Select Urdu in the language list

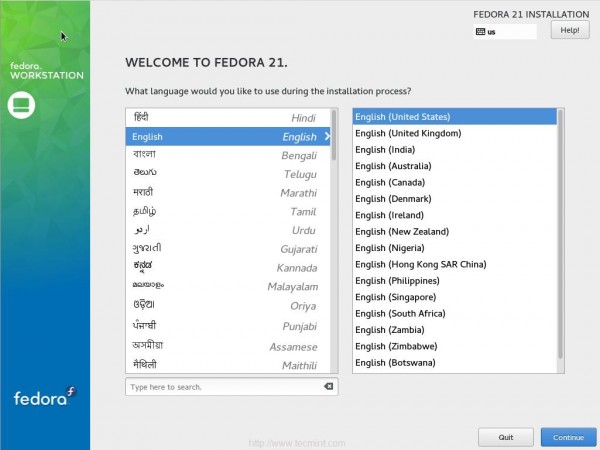pyautogui.click(x=228, y=230)
